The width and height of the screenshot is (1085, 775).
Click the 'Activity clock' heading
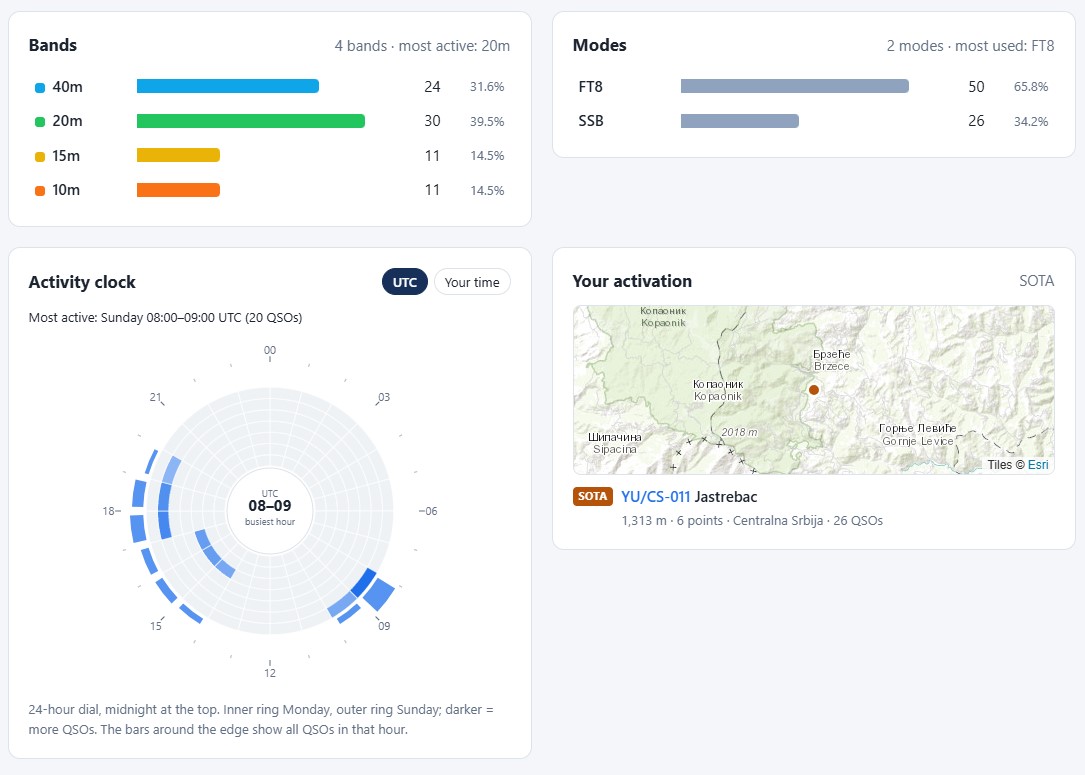(x=82, y=282)
